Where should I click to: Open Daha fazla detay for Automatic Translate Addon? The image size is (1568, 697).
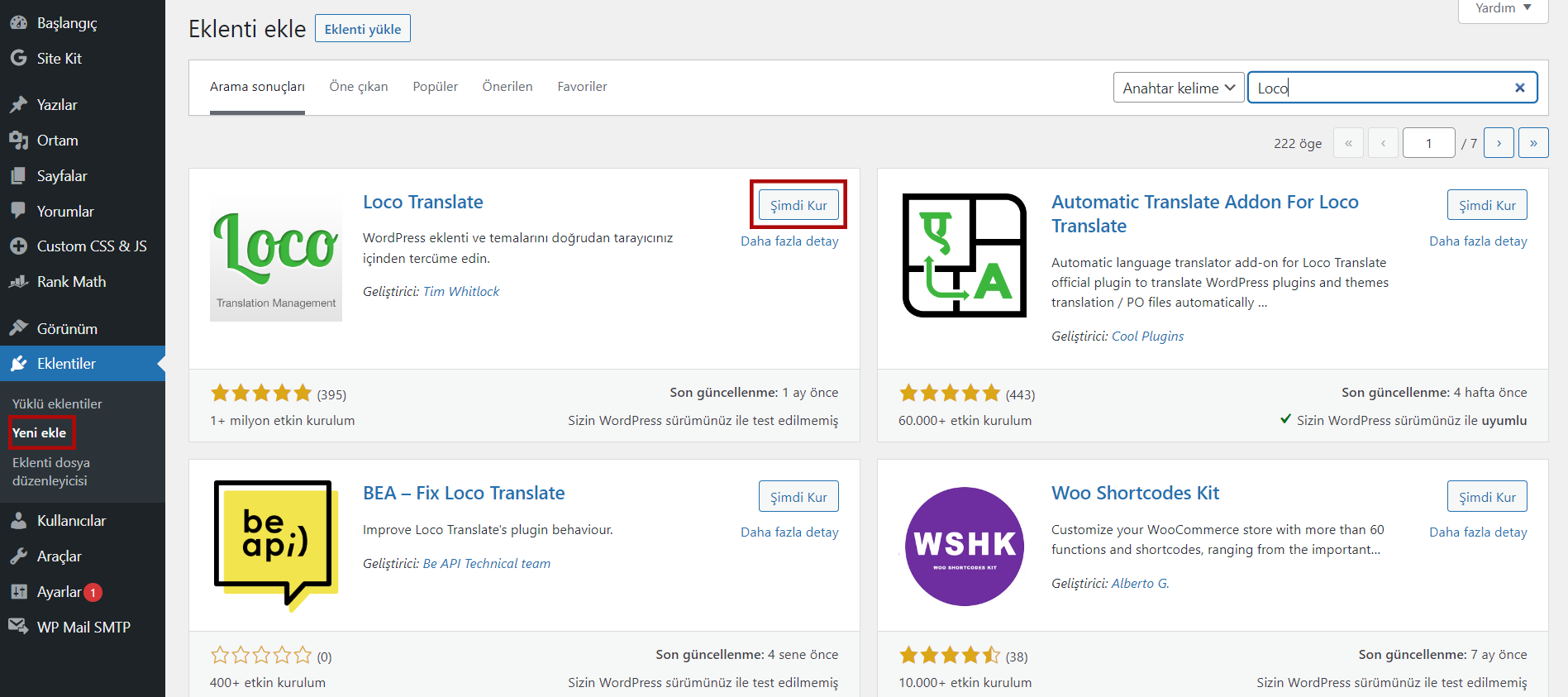tap(1478, 241)
